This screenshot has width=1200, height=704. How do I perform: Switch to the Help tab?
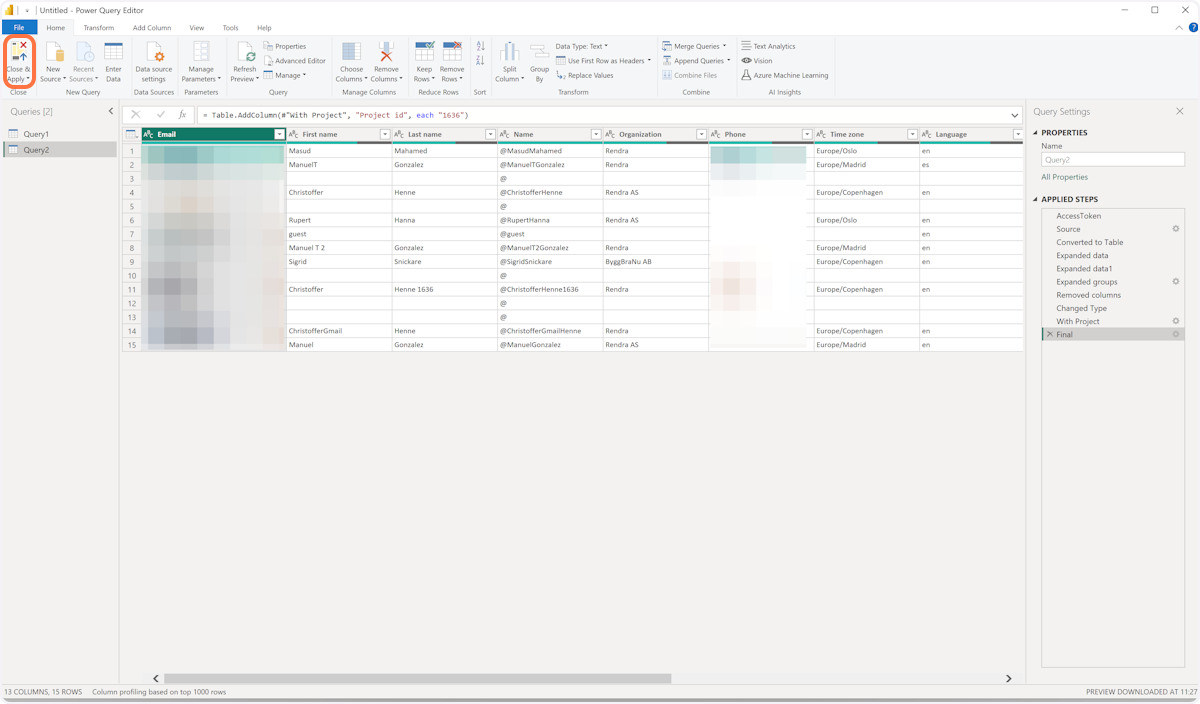click(x=264, y=28)
